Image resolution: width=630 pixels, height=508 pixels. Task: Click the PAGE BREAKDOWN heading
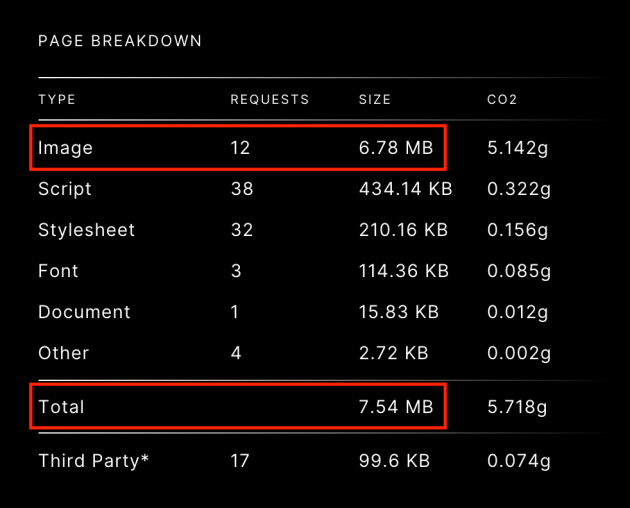[x=120, y=41]
